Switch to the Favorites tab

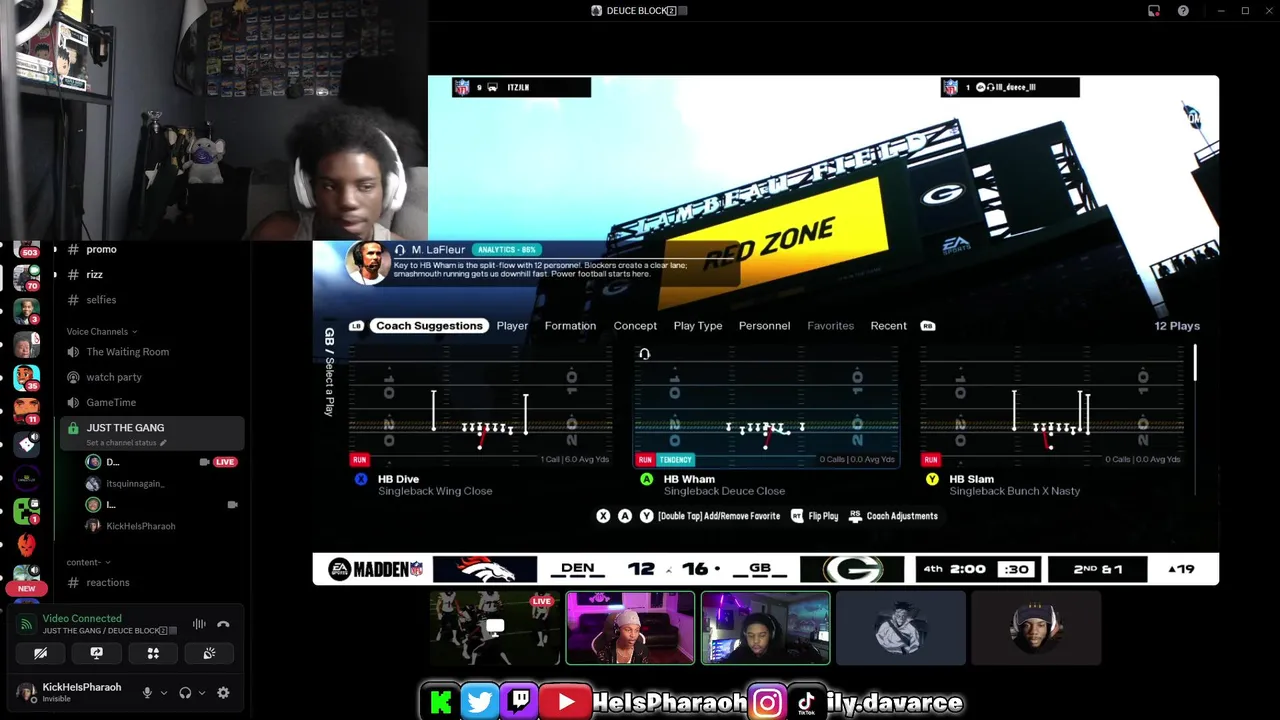tap(831, 326)
